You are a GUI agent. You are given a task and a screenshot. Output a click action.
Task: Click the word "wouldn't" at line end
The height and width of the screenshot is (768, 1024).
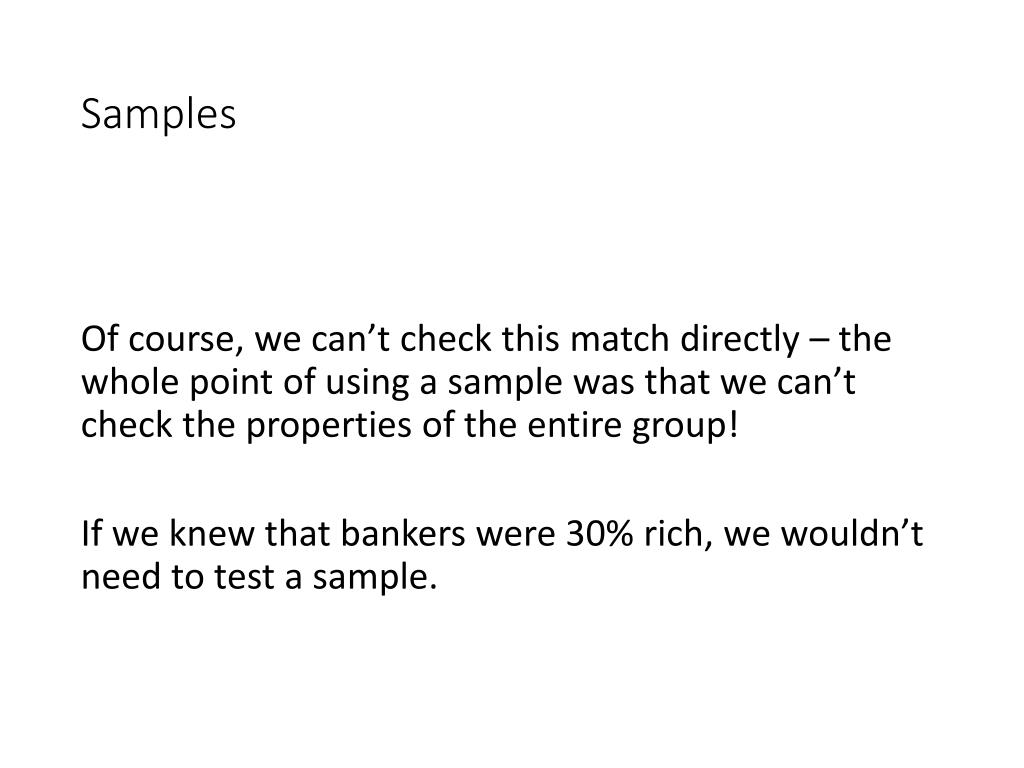click(852, 534)
